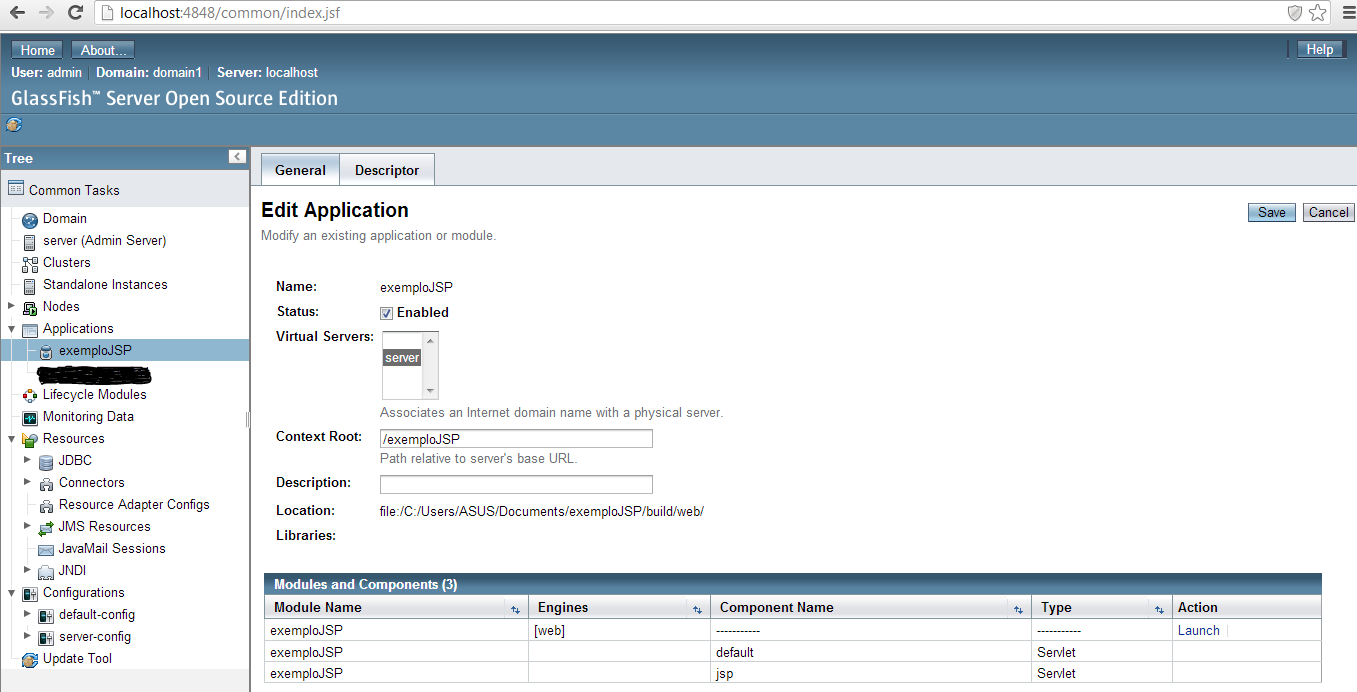Expand the default-config tree node
The height and width of the screenshot is (692, 1357).
[27, 614]
